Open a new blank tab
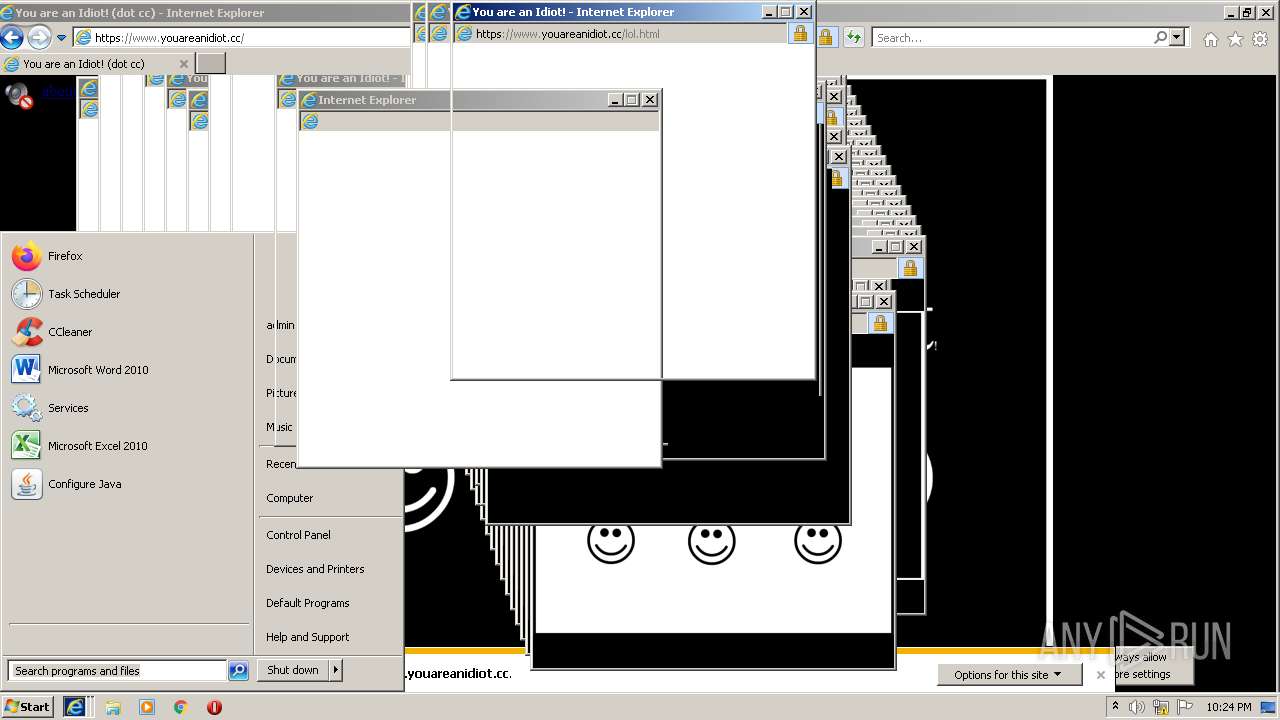Viewport: 1280px width, 720px height. (x=210, y=63)
